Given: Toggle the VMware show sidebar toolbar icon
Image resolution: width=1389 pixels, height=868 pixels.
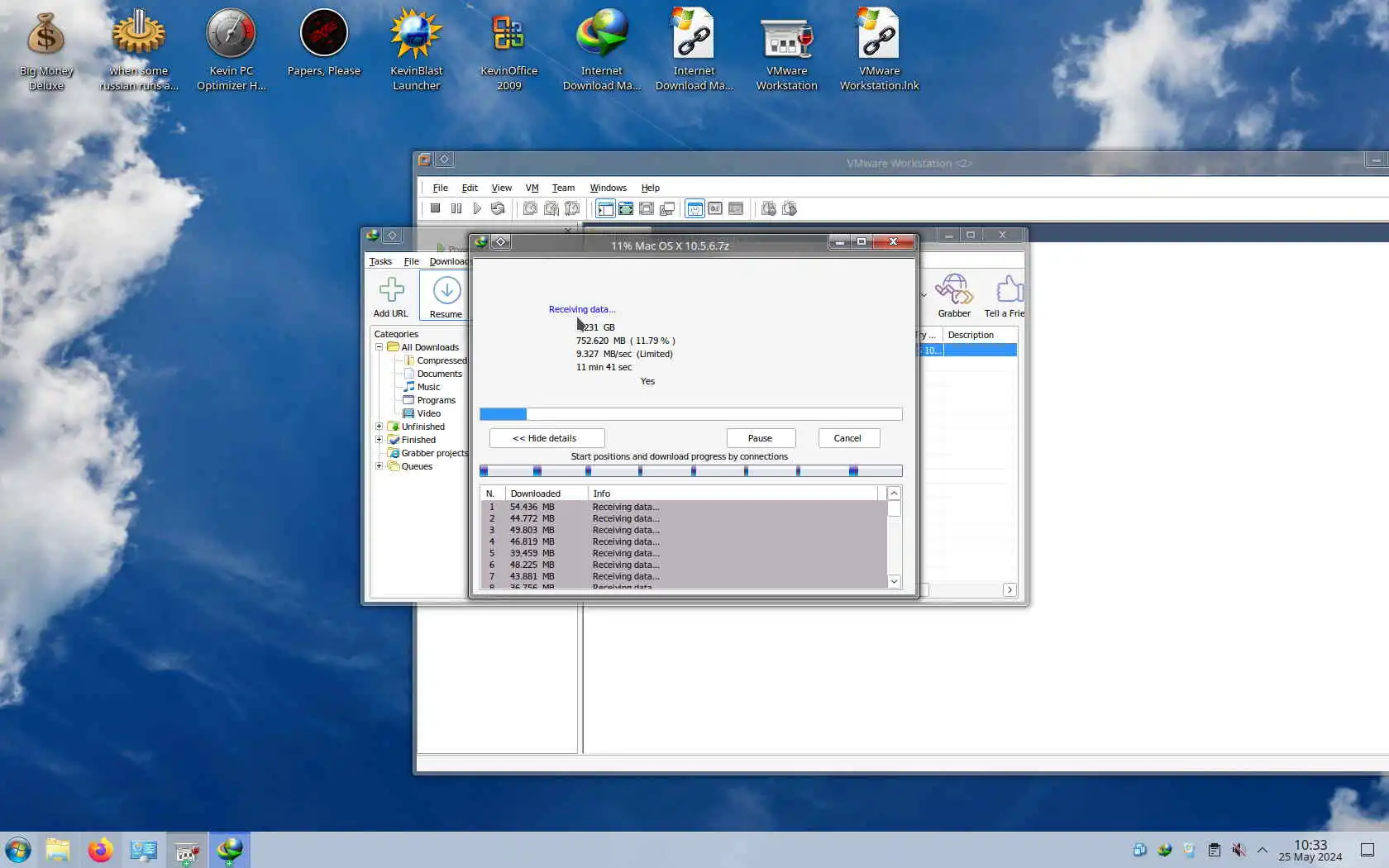Looking at the screenshot, I should tap(605, 208).
